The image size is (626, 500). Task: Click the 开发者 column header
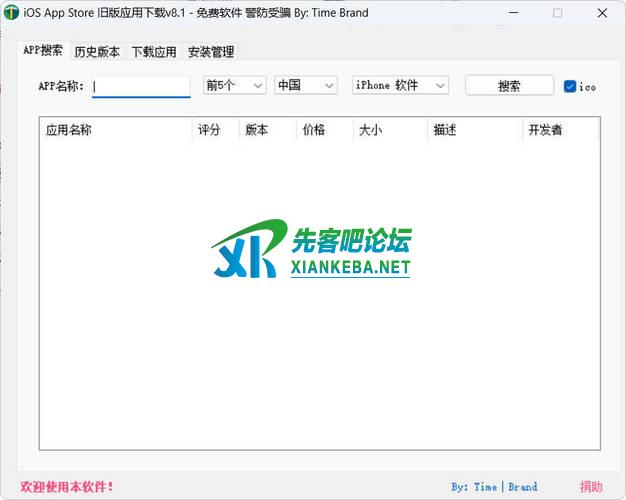pyautogui.click(x=560, y=131)
